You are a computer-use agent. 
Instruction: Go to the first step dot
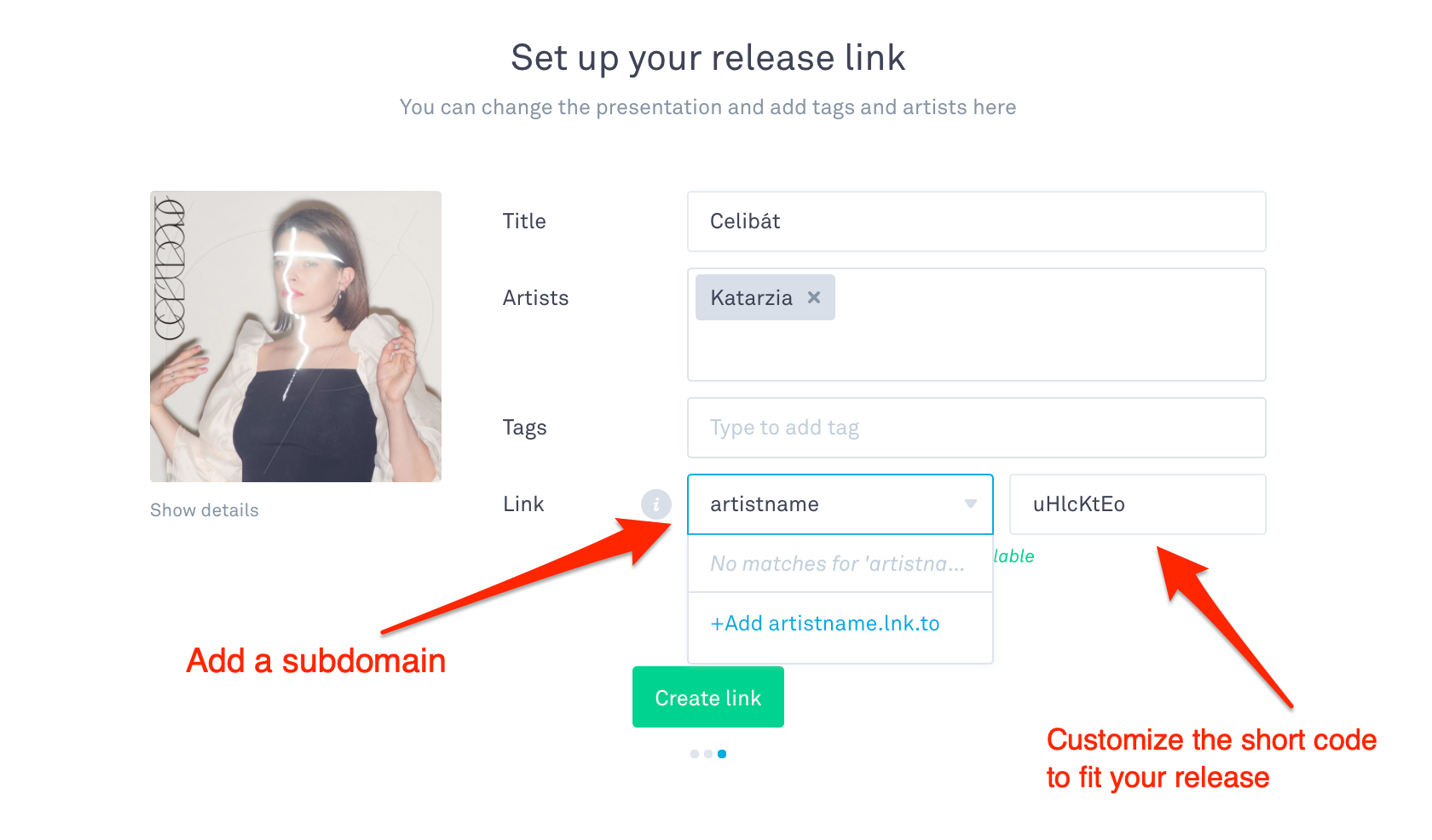pos(695,754)
